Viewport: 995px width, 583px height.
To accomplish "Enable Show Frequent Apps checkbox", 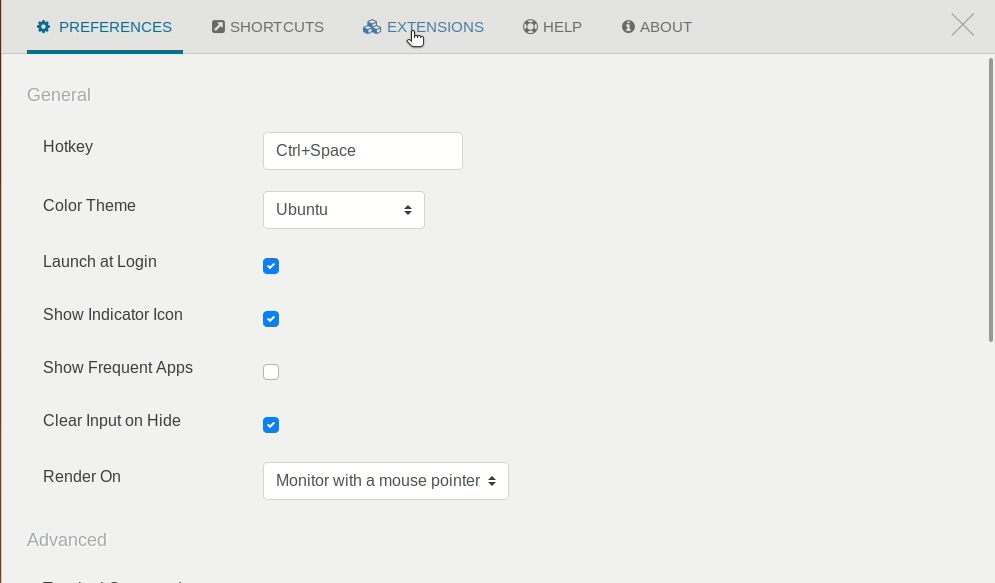I will click(271, 372).
